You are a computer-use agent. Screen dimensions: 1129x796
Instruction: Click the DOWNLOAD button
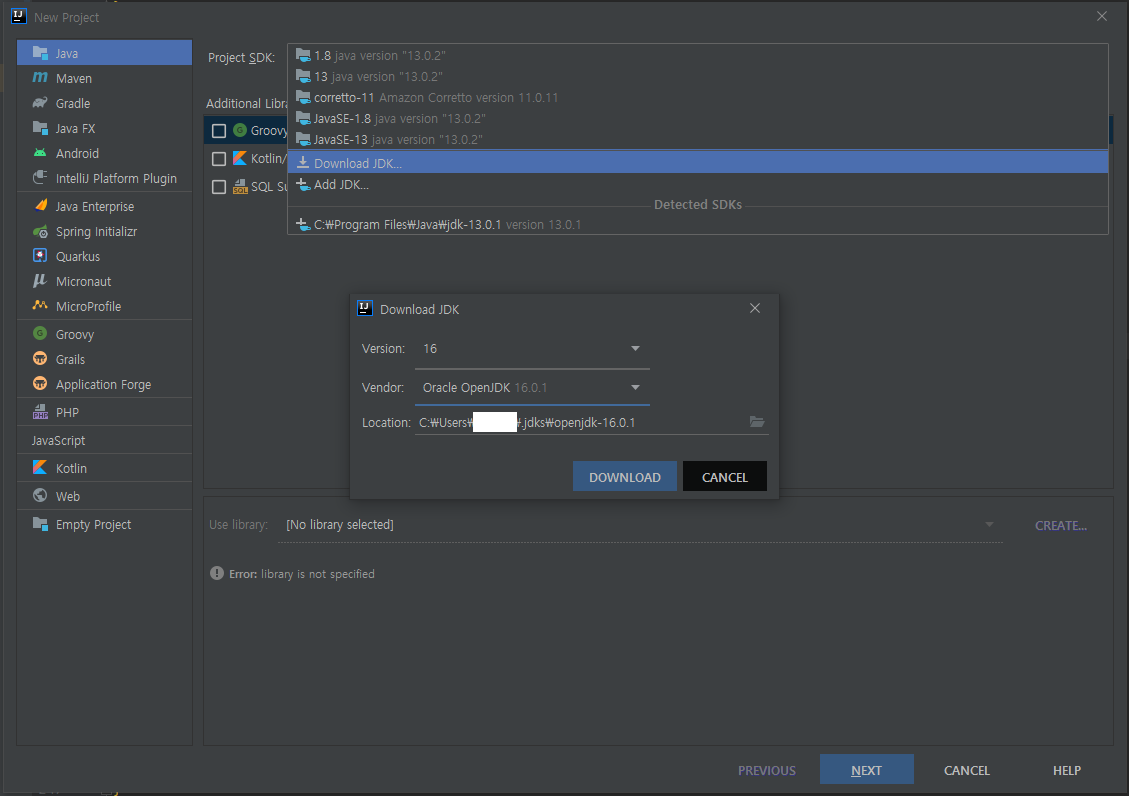(624, 476)
